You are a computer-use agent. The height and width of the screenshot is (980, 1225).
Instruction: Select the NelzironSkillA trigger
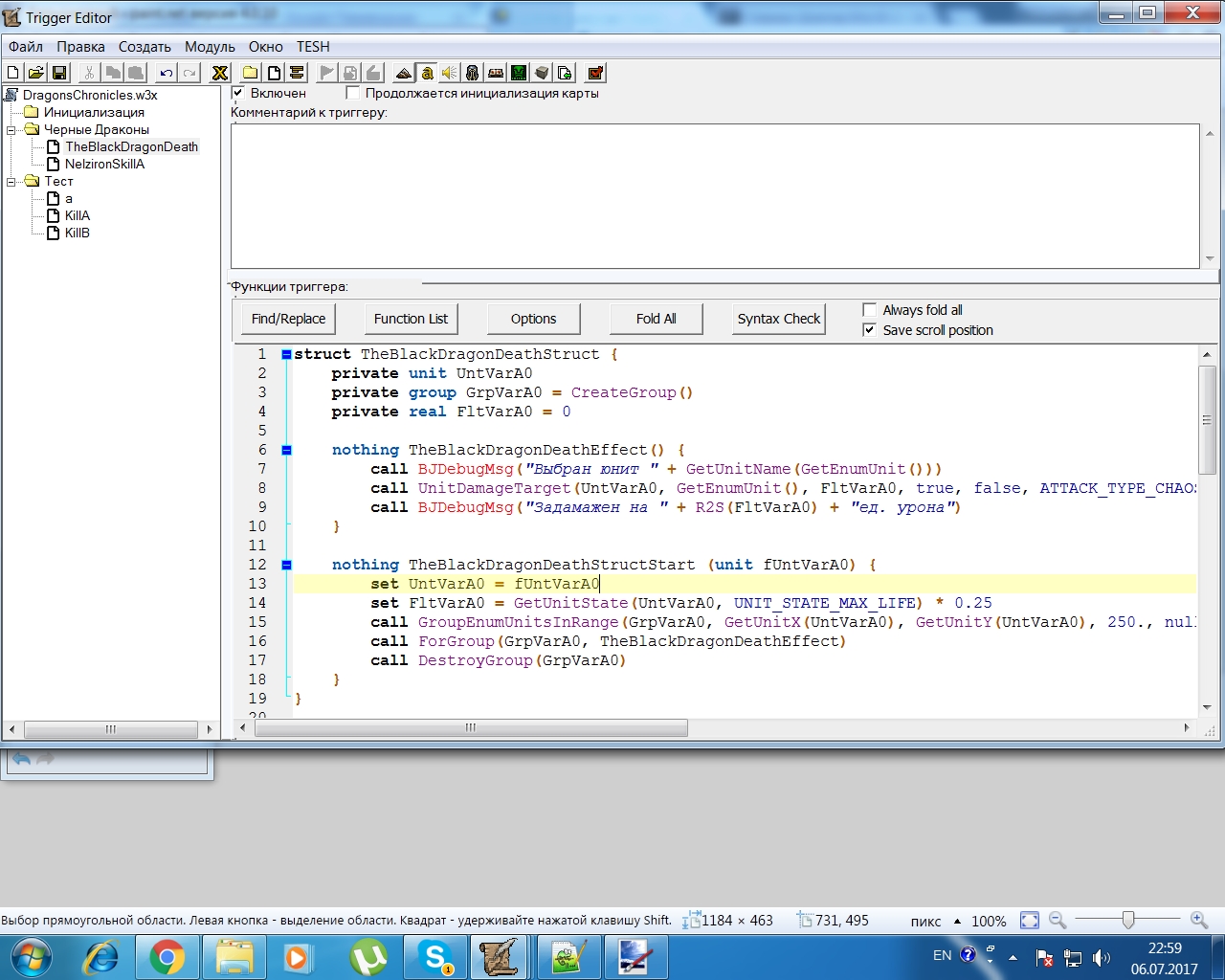pos(104,164)
